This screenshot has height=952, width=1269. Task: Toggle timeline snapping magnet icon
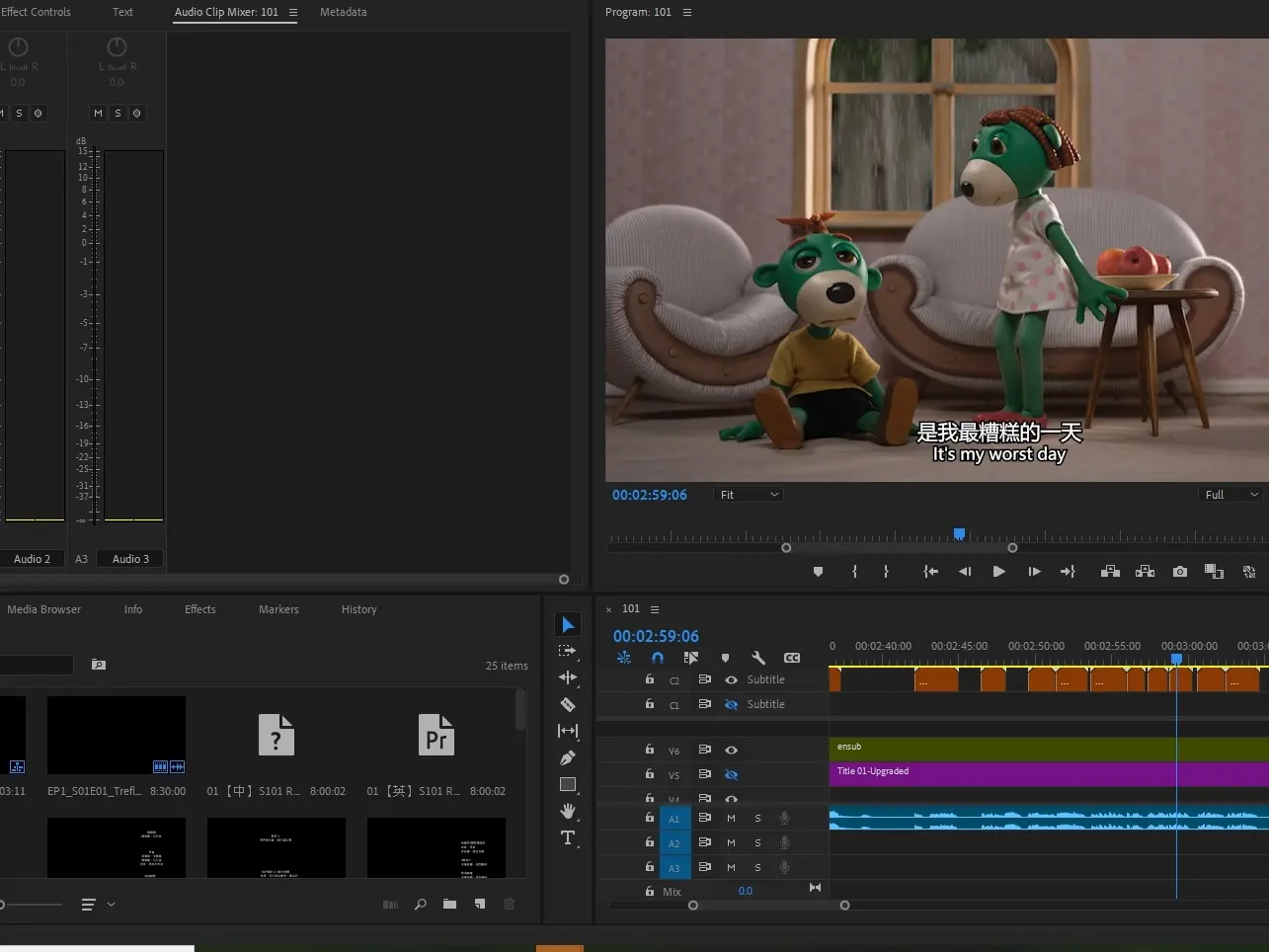pyautogui.click(x=658, y=658)
